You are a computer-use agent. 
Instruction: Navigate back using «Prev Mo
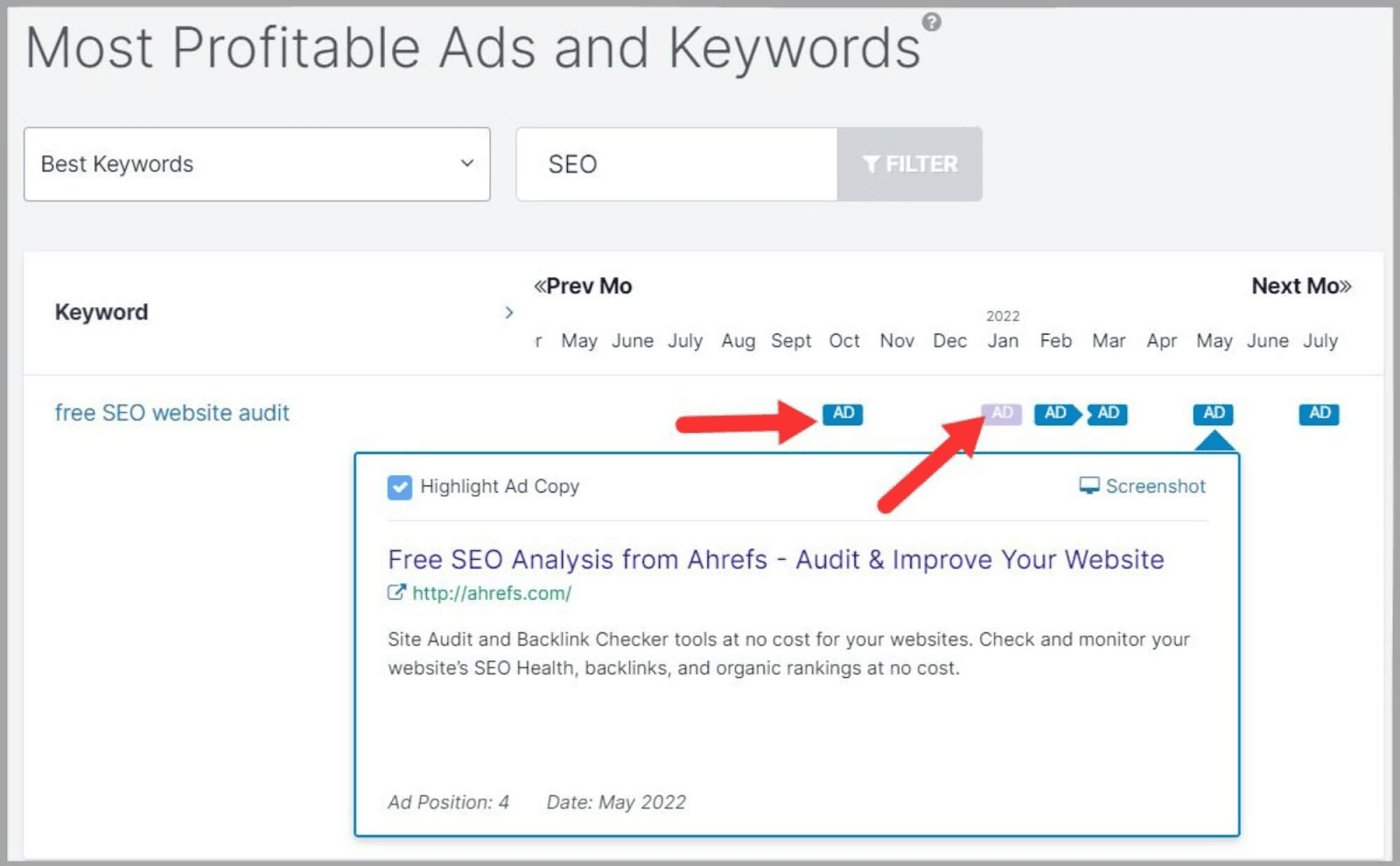coord(583,285)
